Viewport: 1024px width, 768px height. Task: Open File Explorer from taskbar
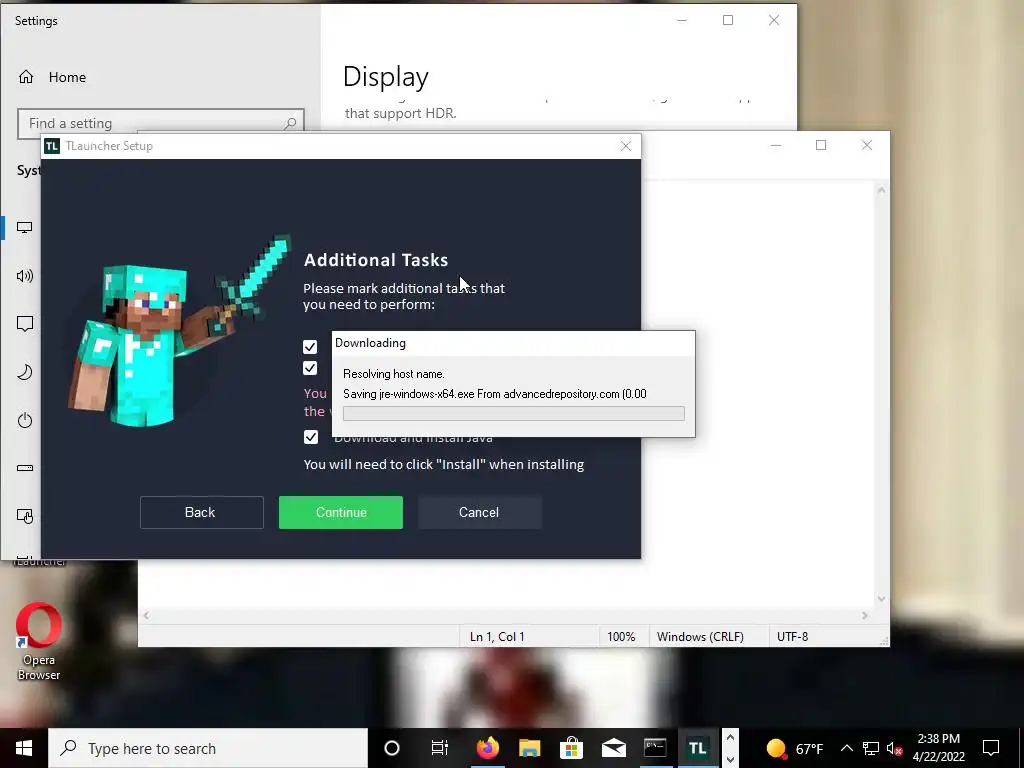530,748
